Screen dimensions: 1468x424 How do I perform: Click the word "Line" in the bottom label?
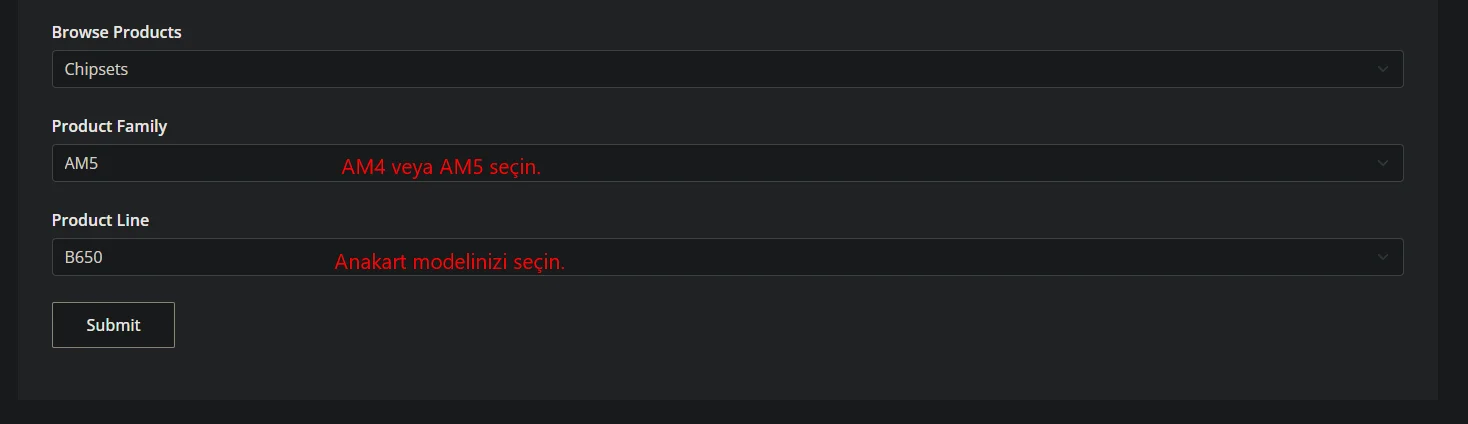pos(133,220)
